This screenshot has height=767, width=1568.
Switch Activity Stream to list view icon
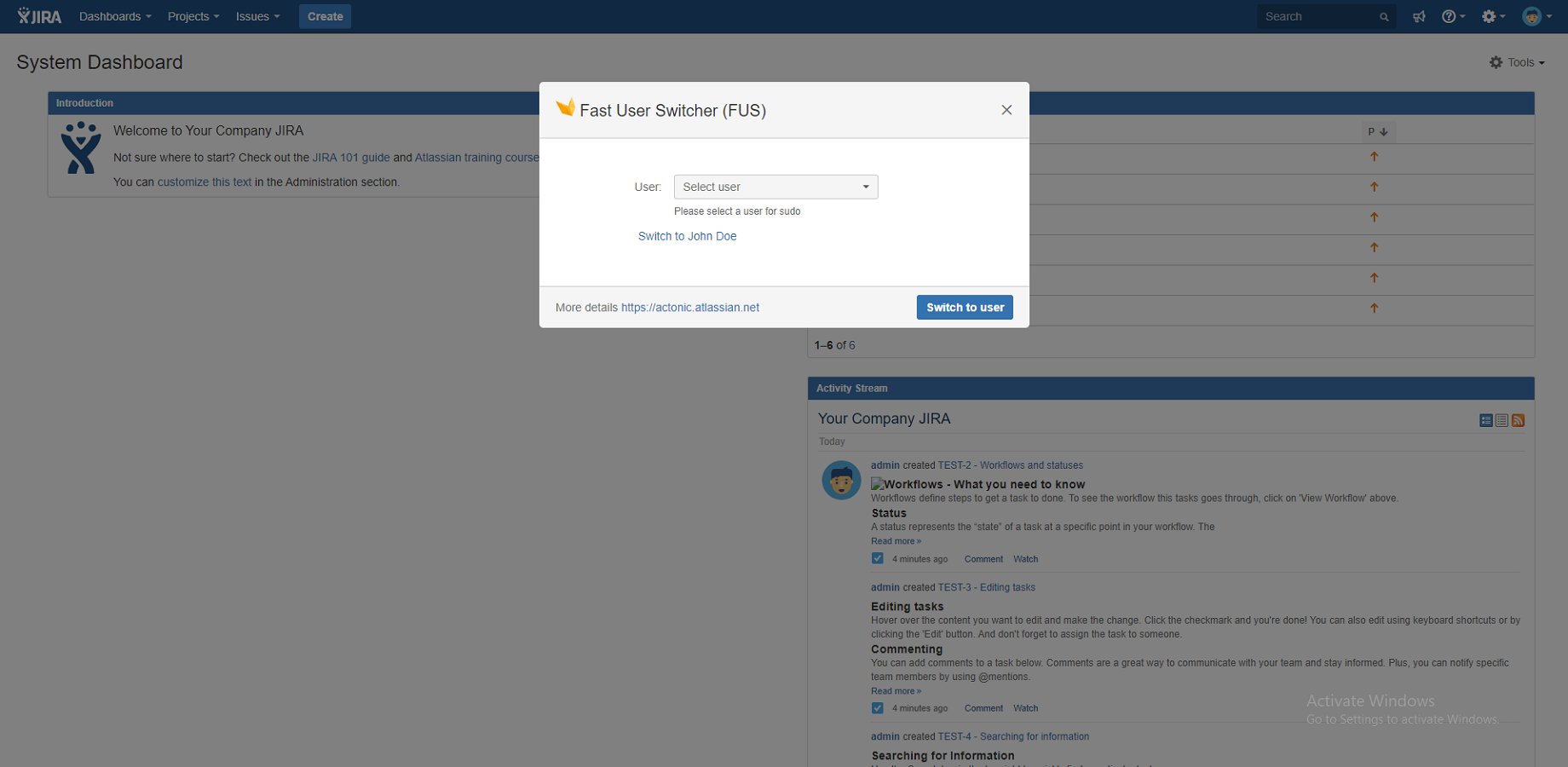(x=1502, y=420)
